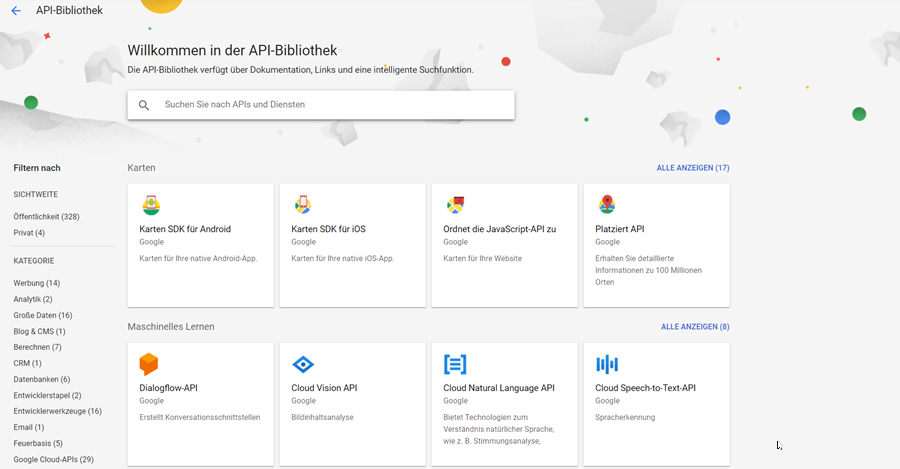Show all 17 Karten APIs

[x=692, y=168]
